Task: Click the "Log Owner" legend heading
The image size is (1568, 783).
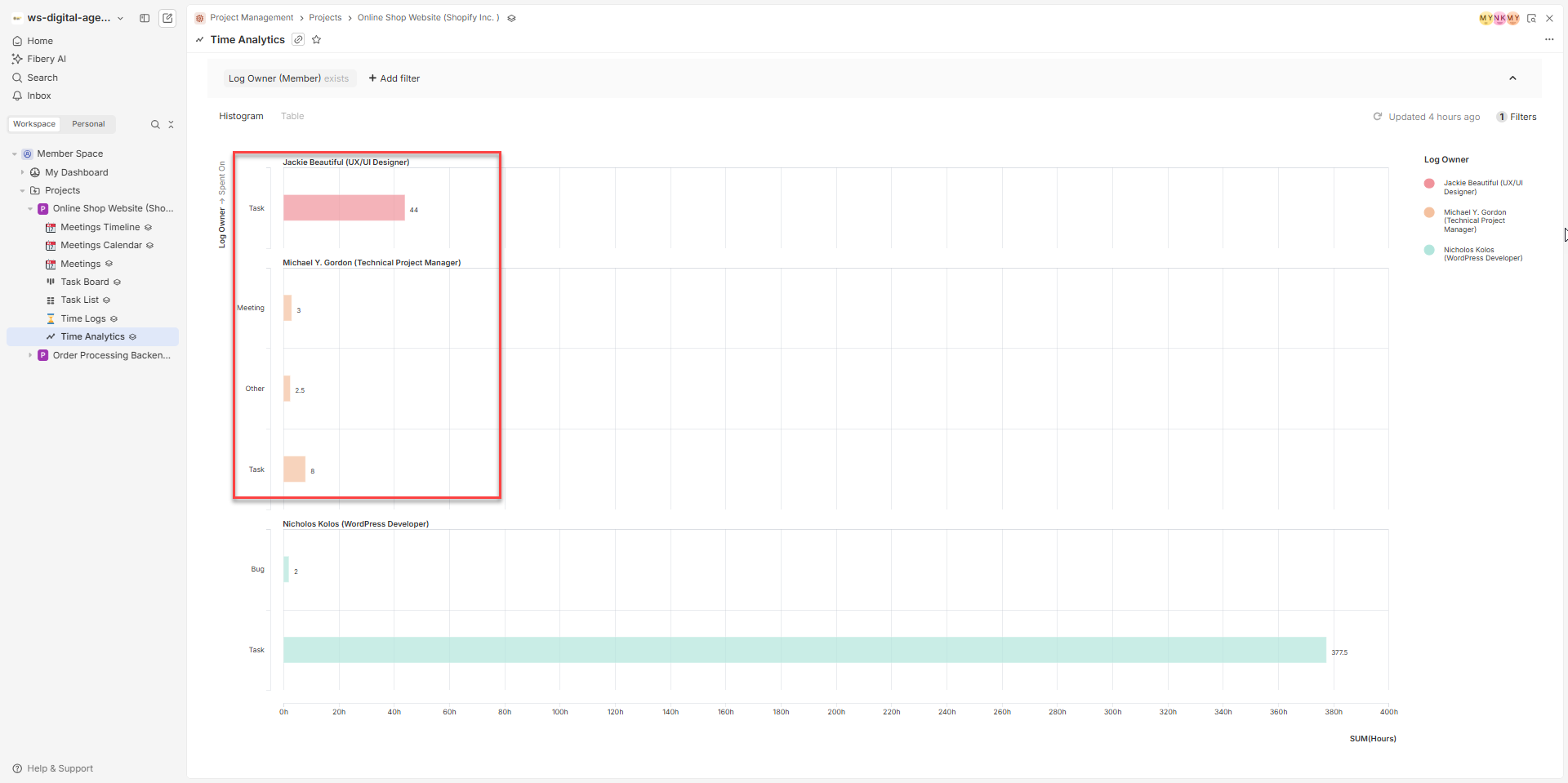Action: click(x=1446, y=160)
